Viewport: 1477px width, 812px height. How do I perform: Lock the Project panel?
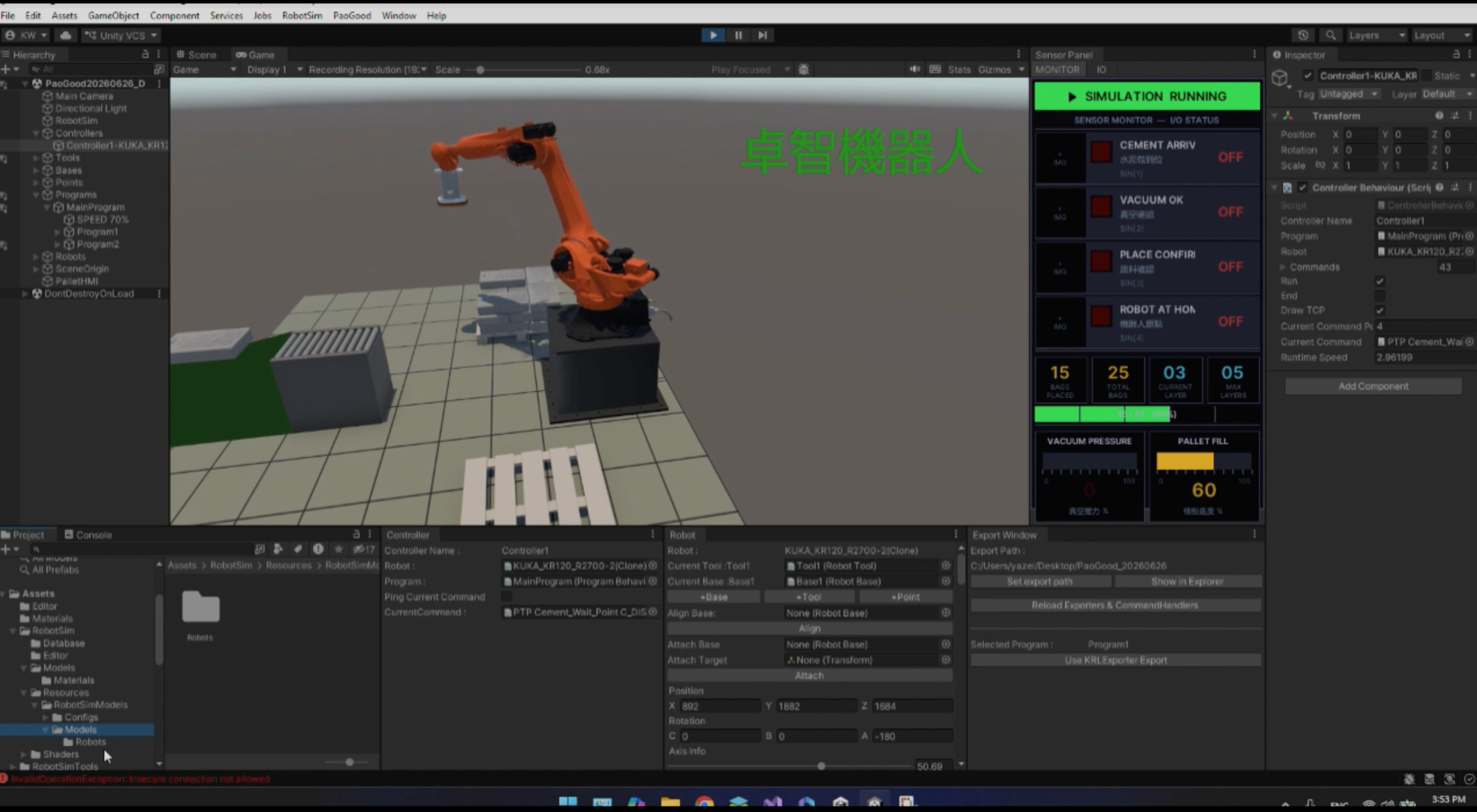(356, 534)
